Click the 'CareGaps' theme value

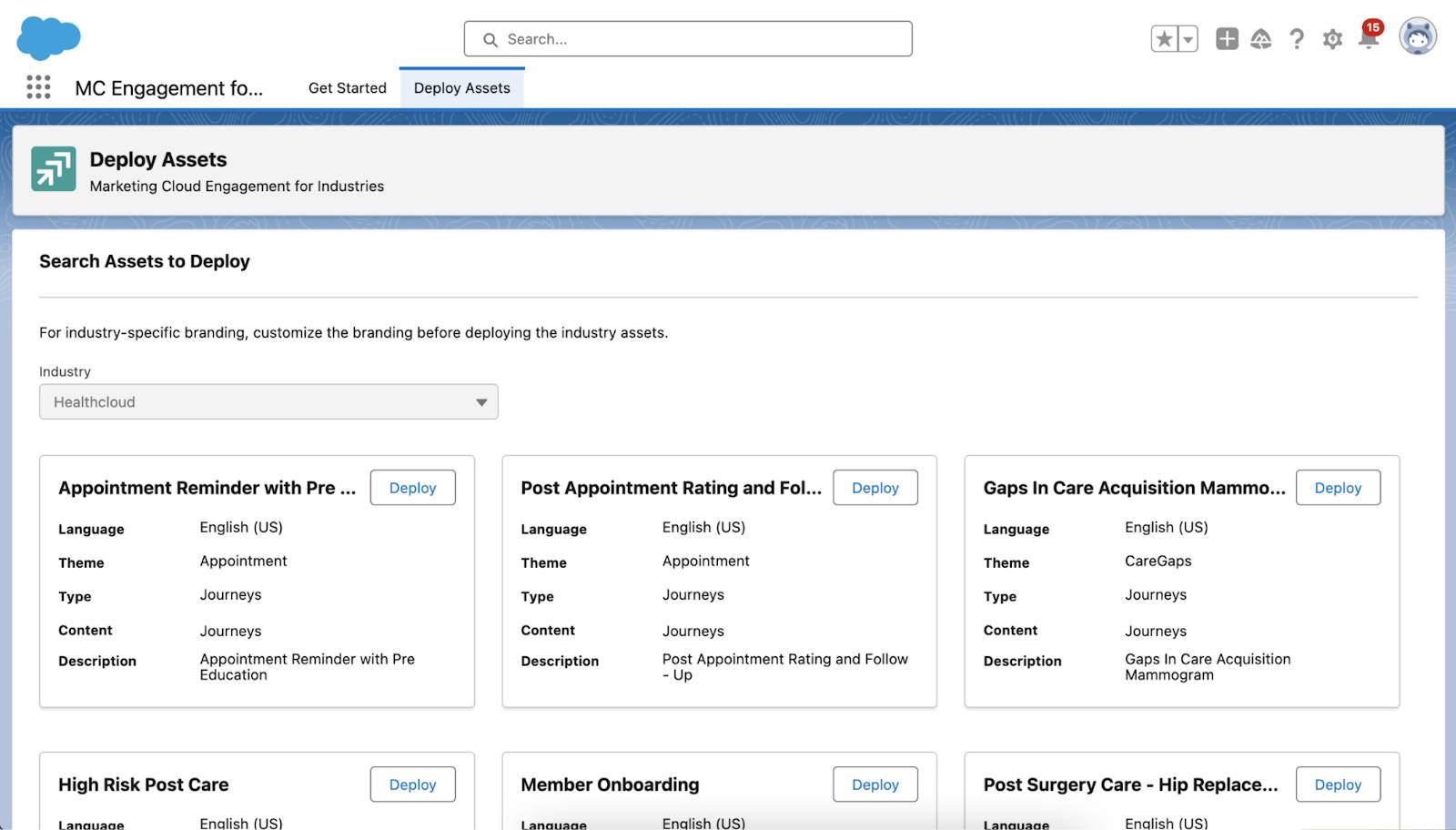(1158, 561)
